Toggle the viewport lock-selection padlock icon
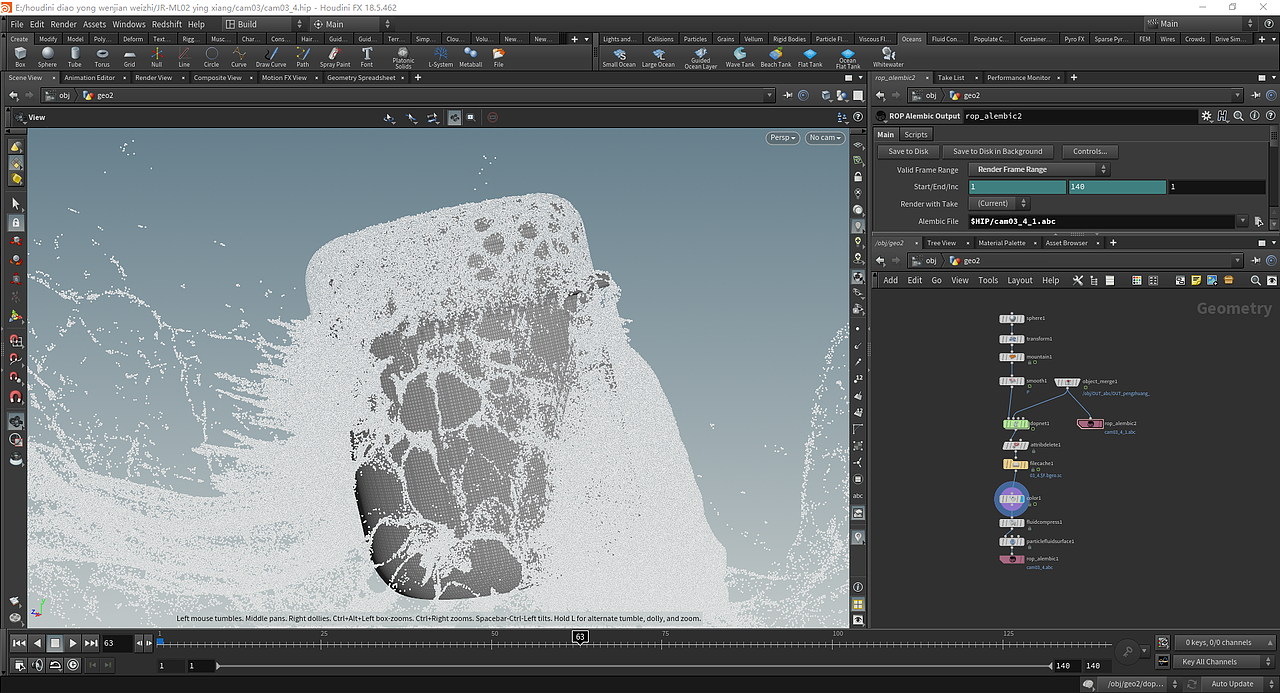Viewport: 1280px width, 693px height. (x=16, y=222)
